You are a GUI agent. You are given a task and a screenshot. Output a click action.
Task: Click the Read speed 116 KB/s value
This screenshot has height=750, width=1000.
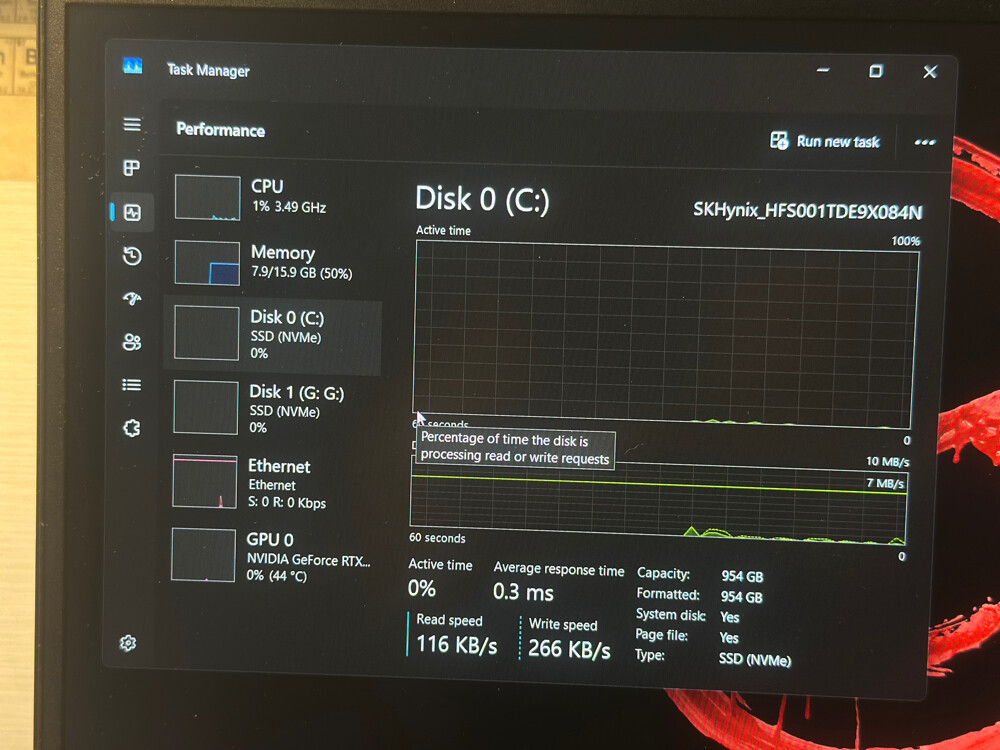click(457, 645)
